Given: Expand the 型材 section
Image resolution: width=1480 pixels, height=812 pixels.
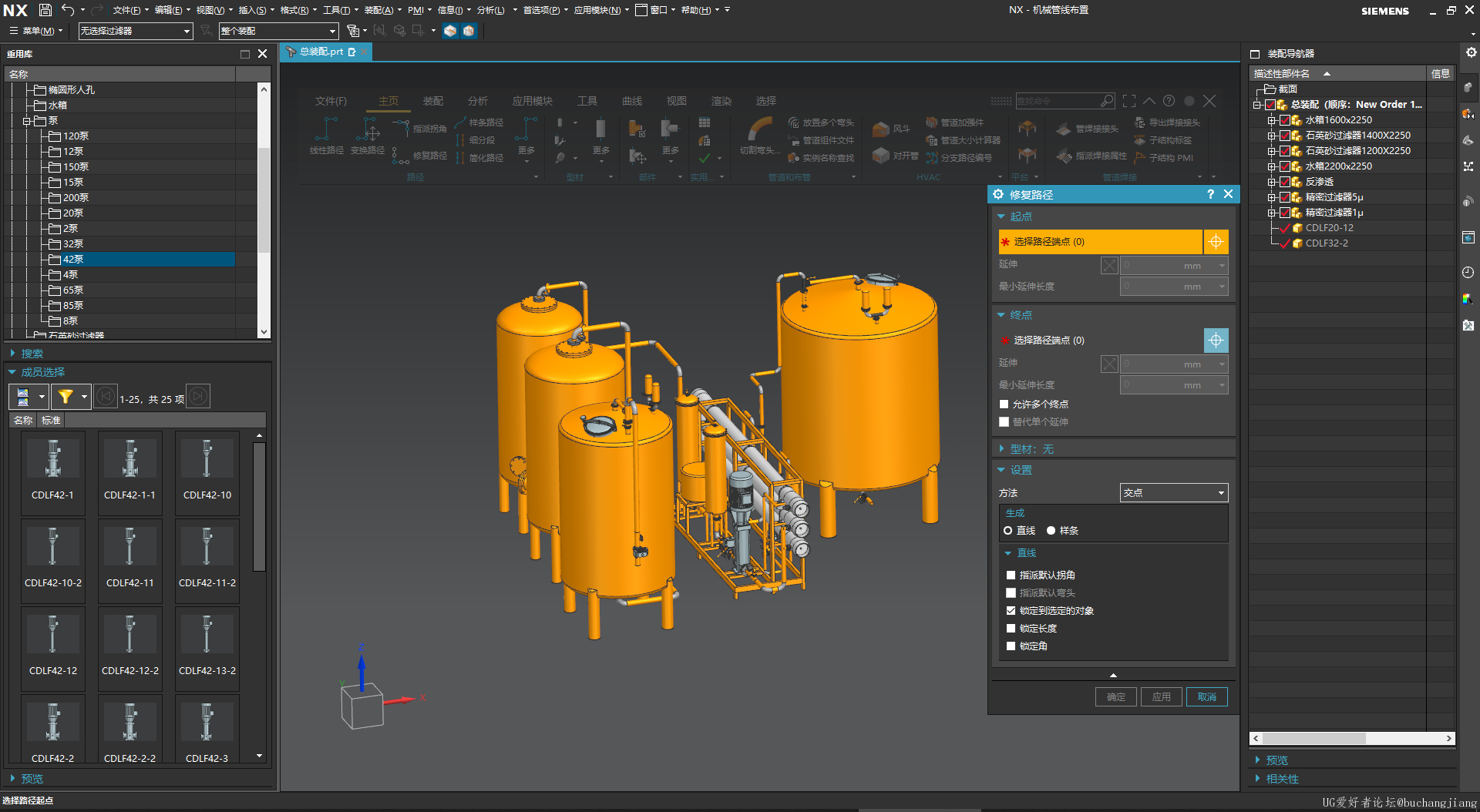Looking at the screenshot, I should point(1001,449).
